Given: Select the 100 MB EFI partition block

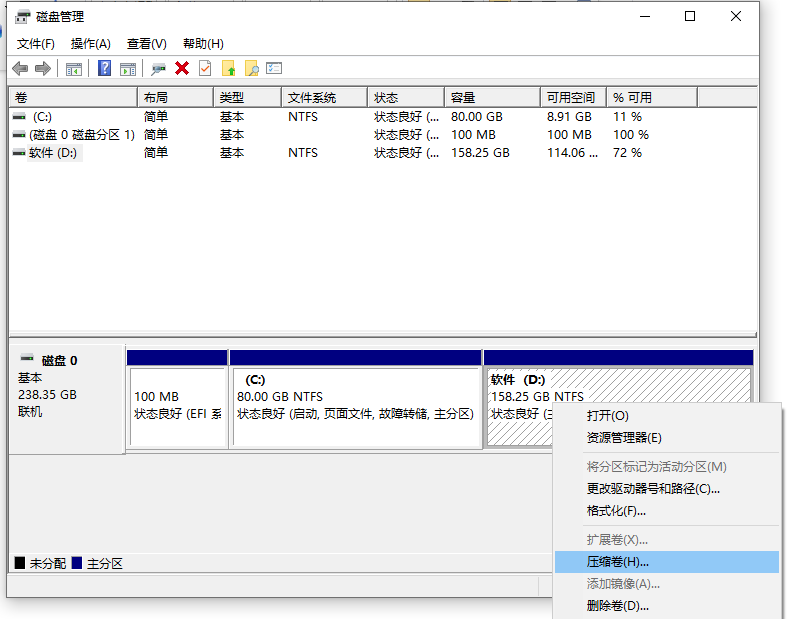Looking at the screenshot, I should click(177, 405).
